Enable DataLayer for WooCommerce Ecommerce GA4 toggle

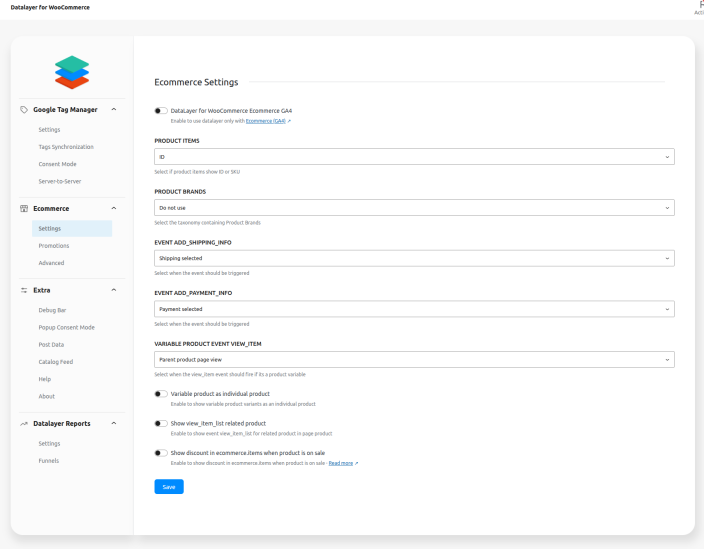(161, 111)
